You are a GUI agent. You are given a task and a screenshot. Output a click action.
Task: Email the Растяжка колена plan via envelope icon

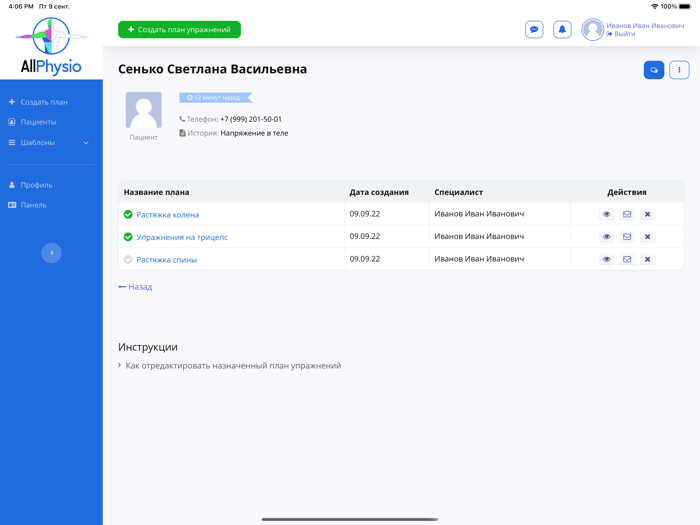627,214
